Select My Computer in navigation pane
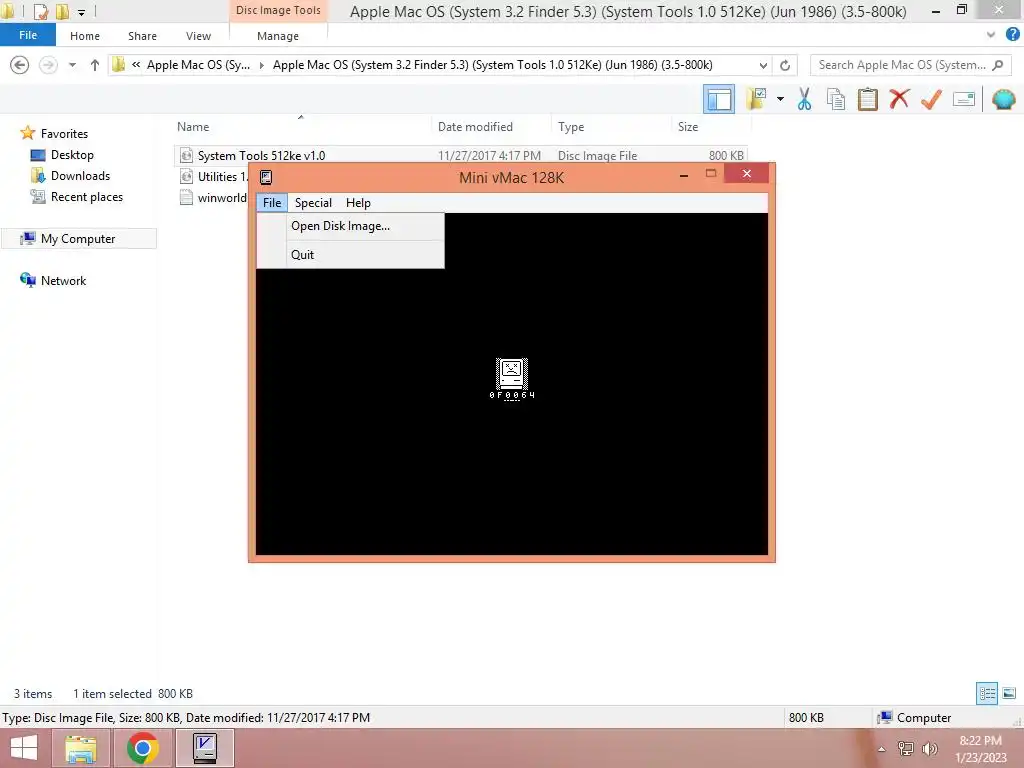1024x768 pixels. pyautogui.click(x=78, y=238)
